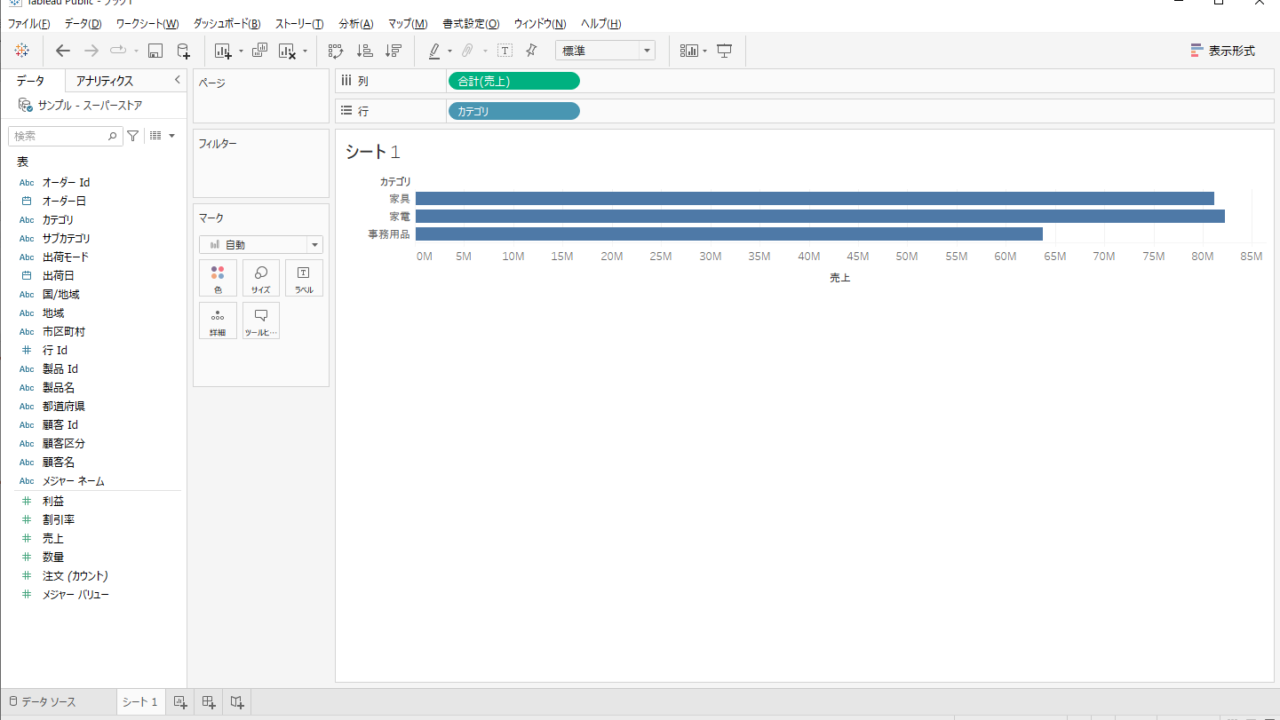Open the new worksheet dropdown arrow
The height and width of the screenshot is (720, 1280).
point(241,51)
